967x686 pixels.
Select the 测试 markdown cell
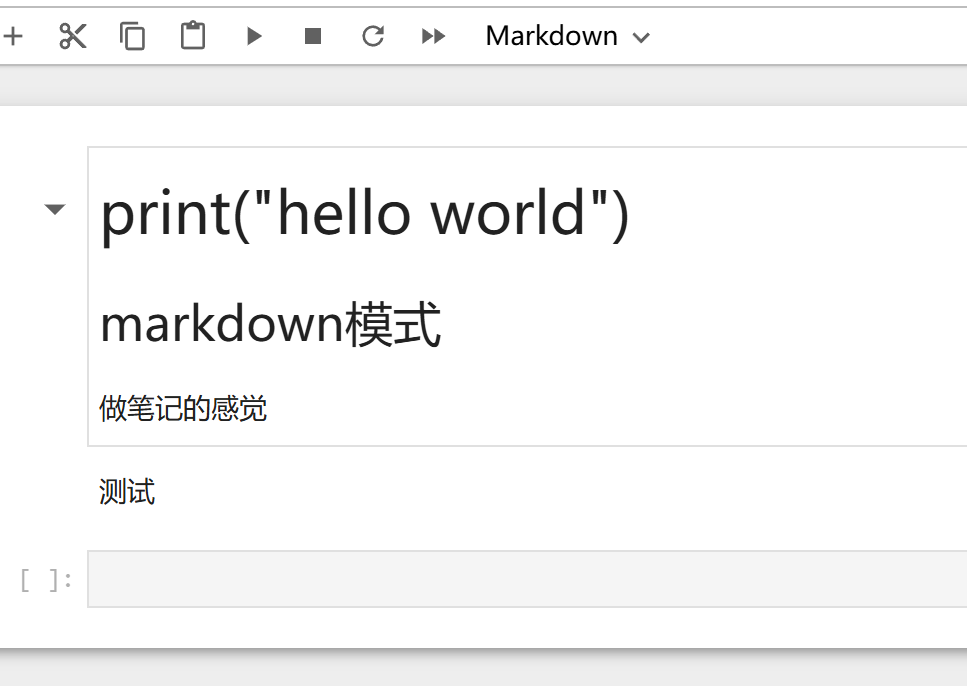pos(127,492)
